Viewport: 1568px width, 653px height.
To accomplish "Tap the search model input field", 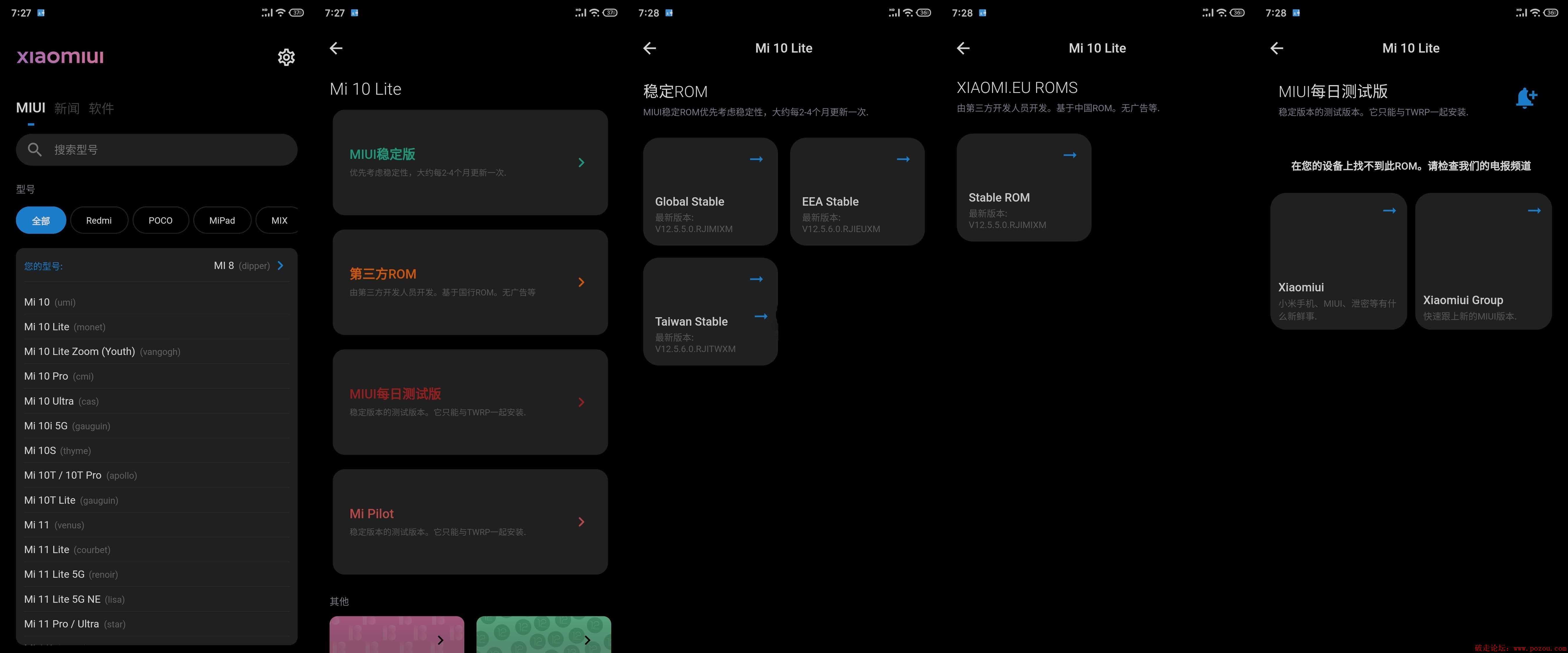I will (x=157, y=150).
